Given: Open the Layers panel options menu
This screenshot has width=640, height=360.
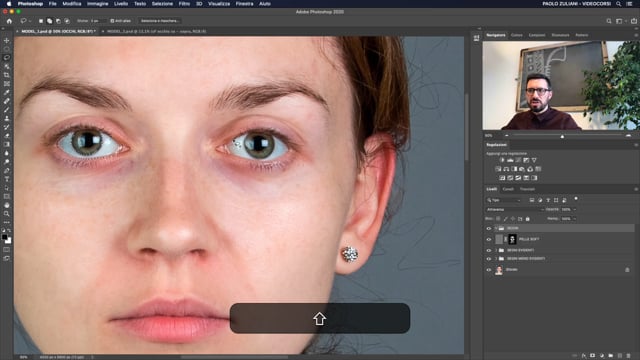Looking at the screenshot, I should 636,189.
